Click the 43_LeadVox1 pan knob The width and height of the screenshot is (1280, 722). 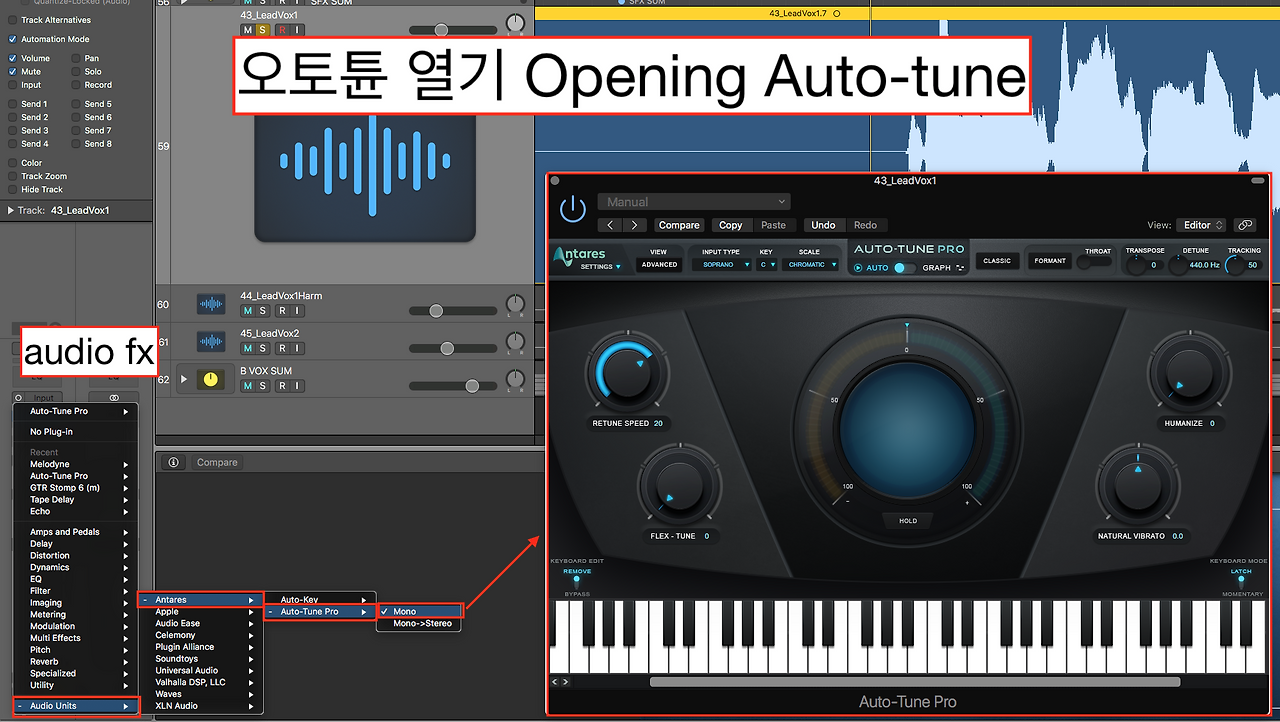click(x=515, y=23)
